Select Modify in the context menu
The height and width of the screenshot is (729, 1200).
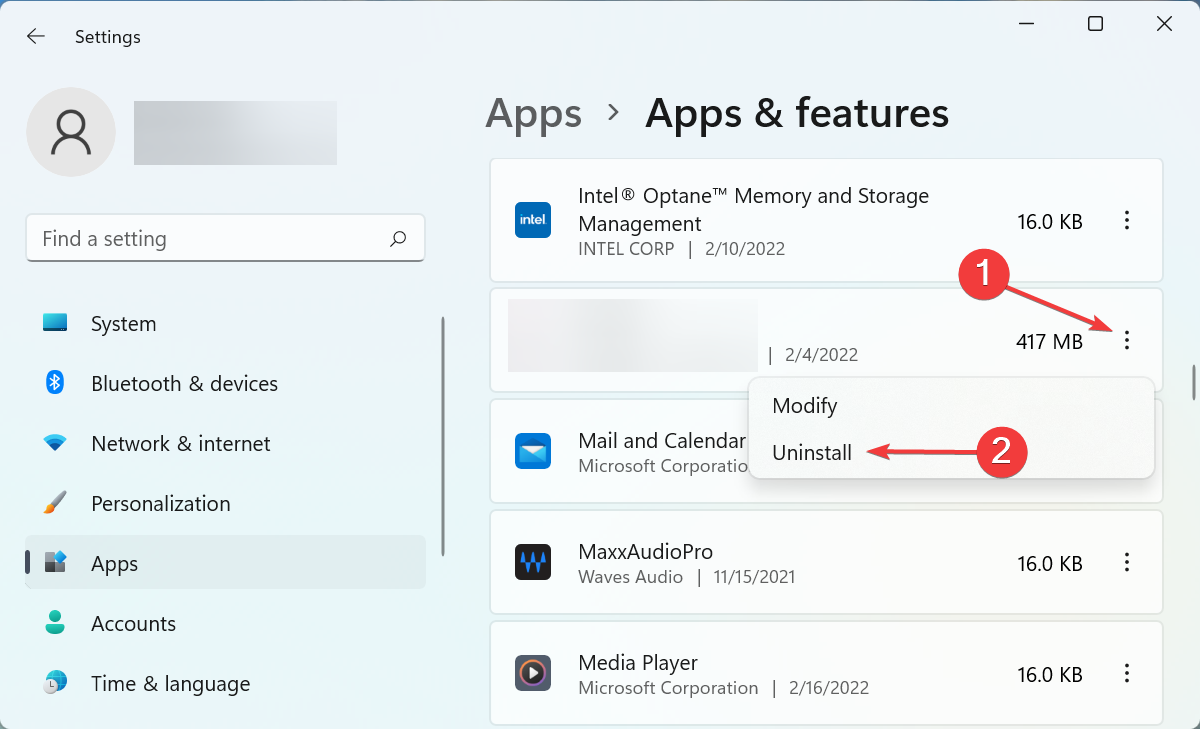click(x=805, y=406)
